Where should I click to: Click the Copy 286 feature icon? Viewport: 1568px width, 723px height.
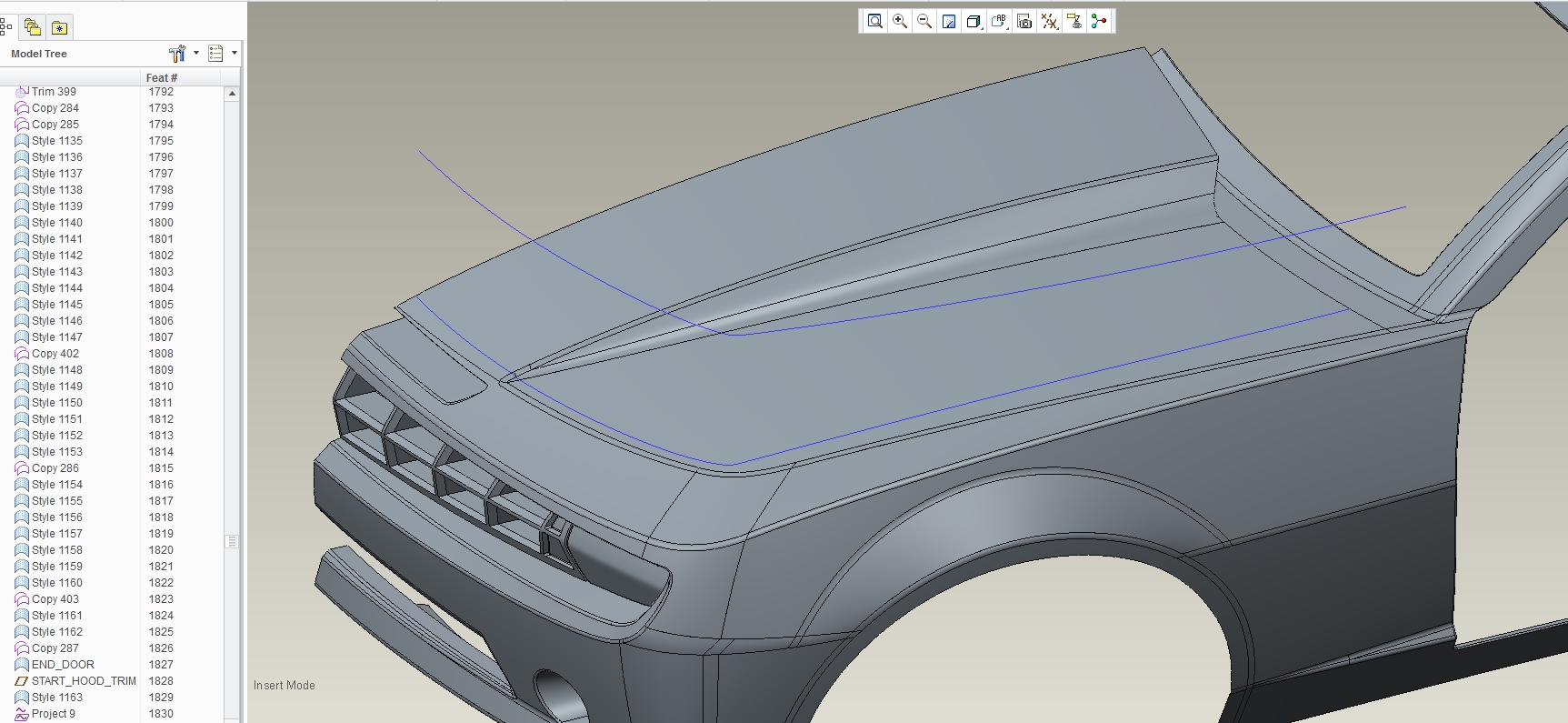22,468
